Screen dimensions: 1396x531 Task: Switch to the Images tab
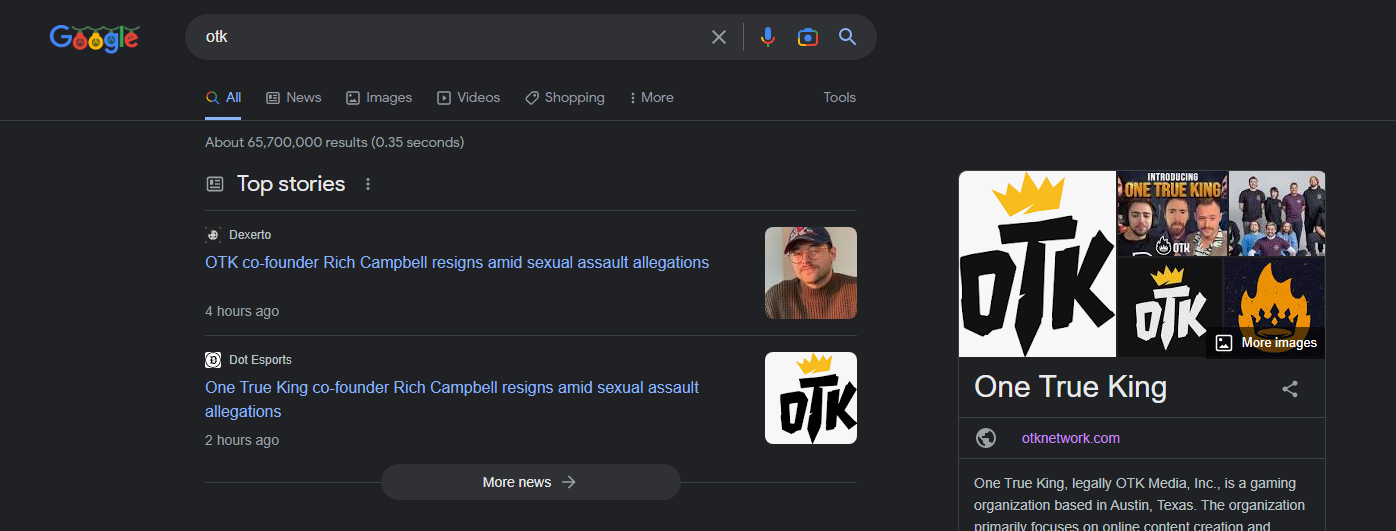click(379, 97)
